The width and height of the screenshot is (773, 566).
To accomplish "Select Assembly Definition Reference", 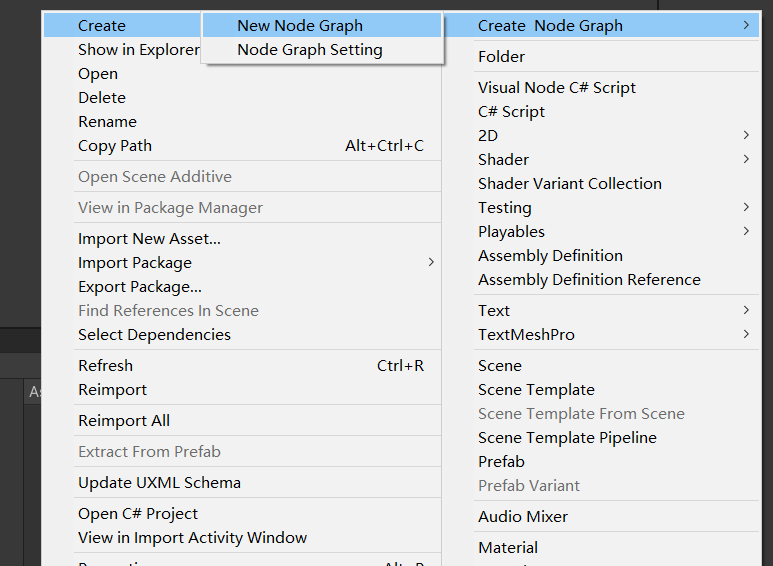I will [601, 280].
